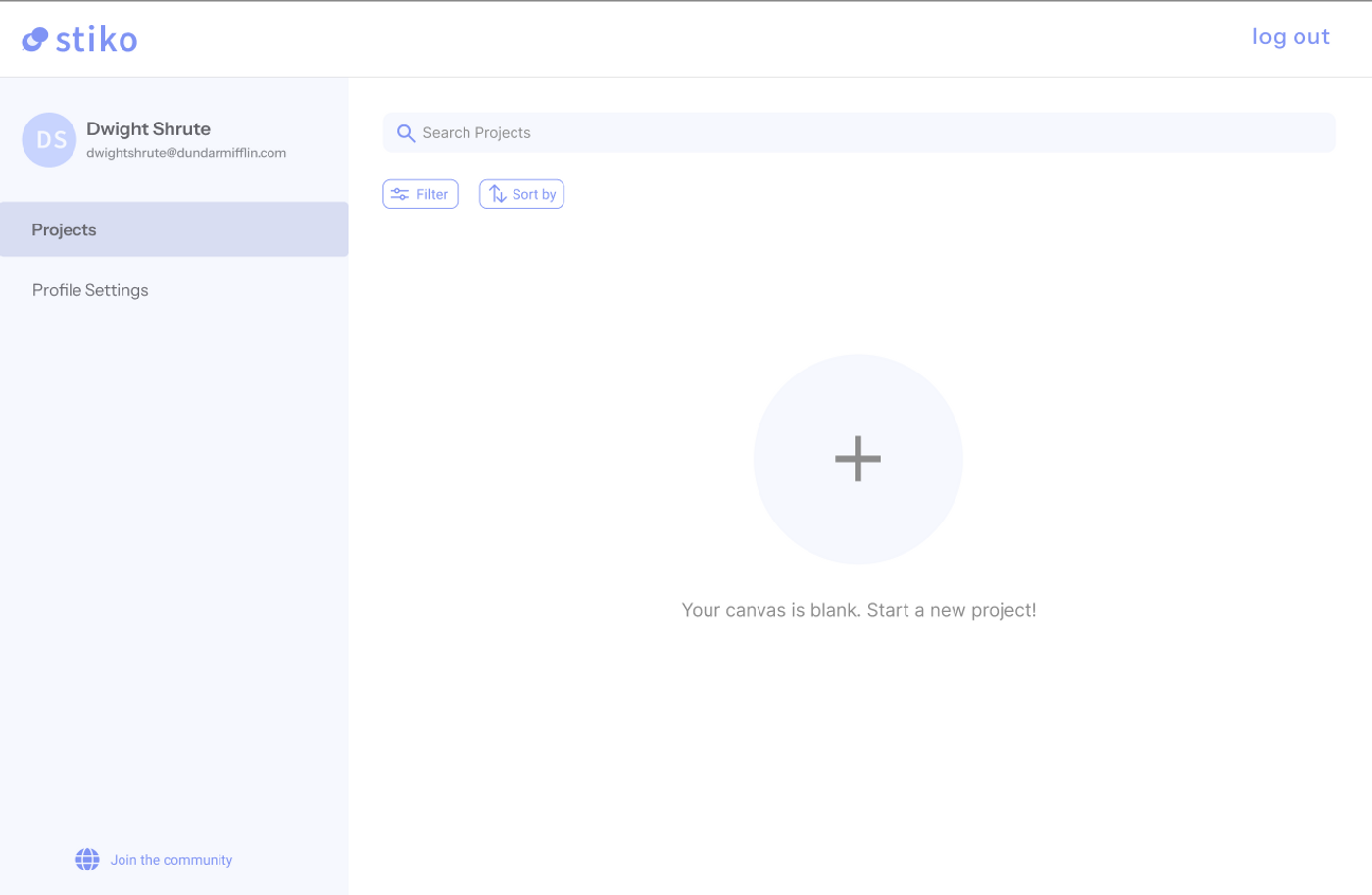Click the dwightshrute@dundarmifflin.com email text
This screenshot has width=1372, height=895.
pyautogui.click(x=186, y=153)
